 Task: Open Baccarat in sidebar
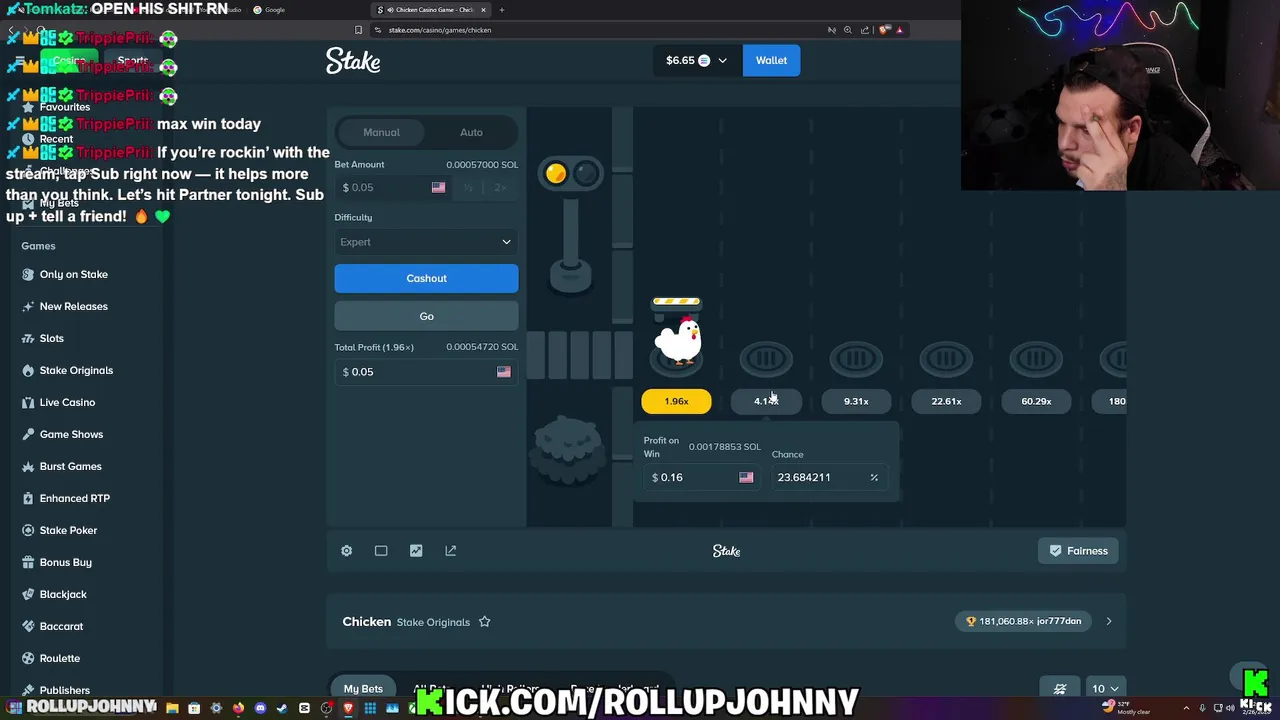tap(61, 626)
